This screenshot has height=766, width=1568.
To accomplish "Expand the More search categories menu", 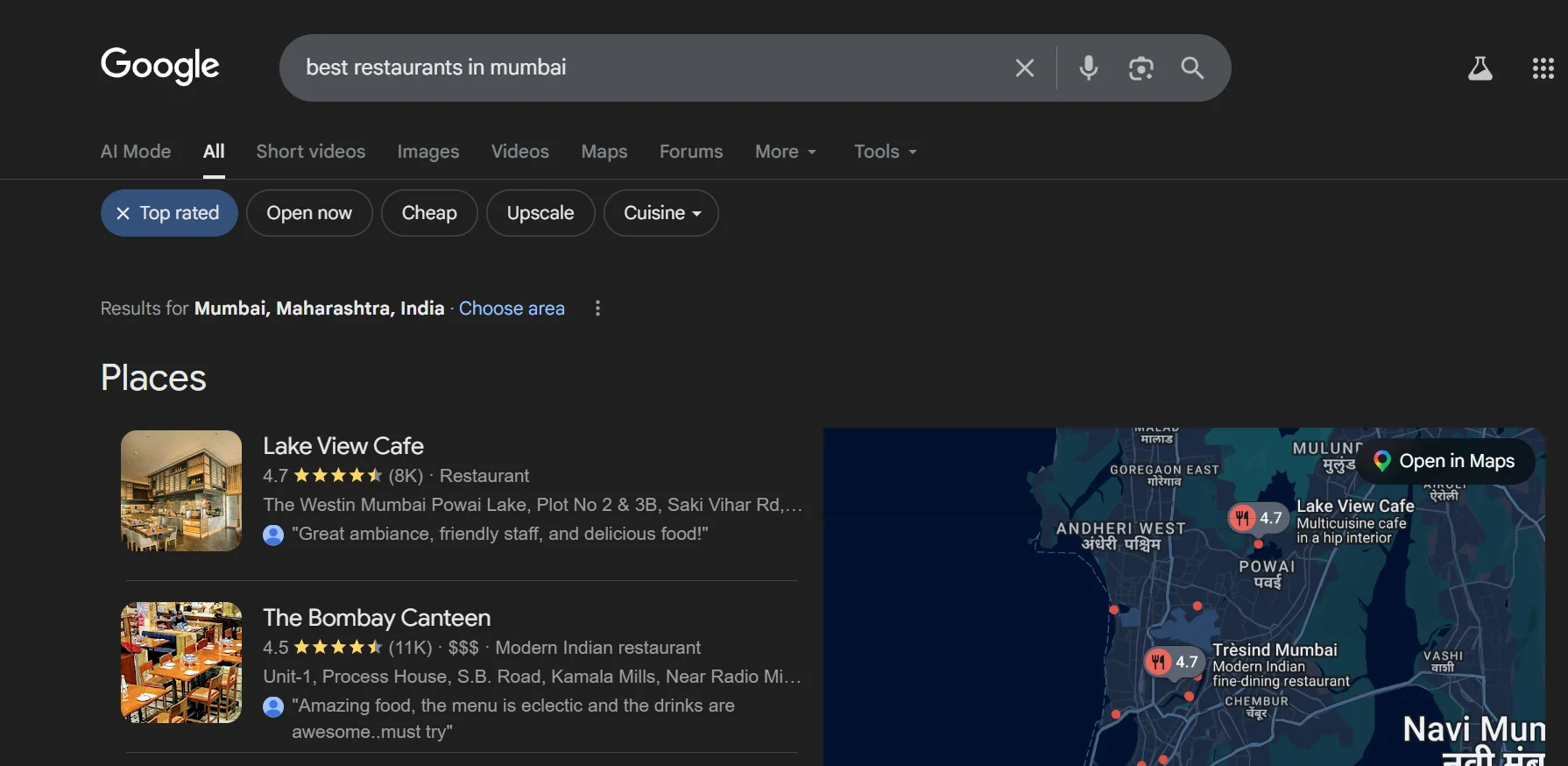I will [786, 152].
